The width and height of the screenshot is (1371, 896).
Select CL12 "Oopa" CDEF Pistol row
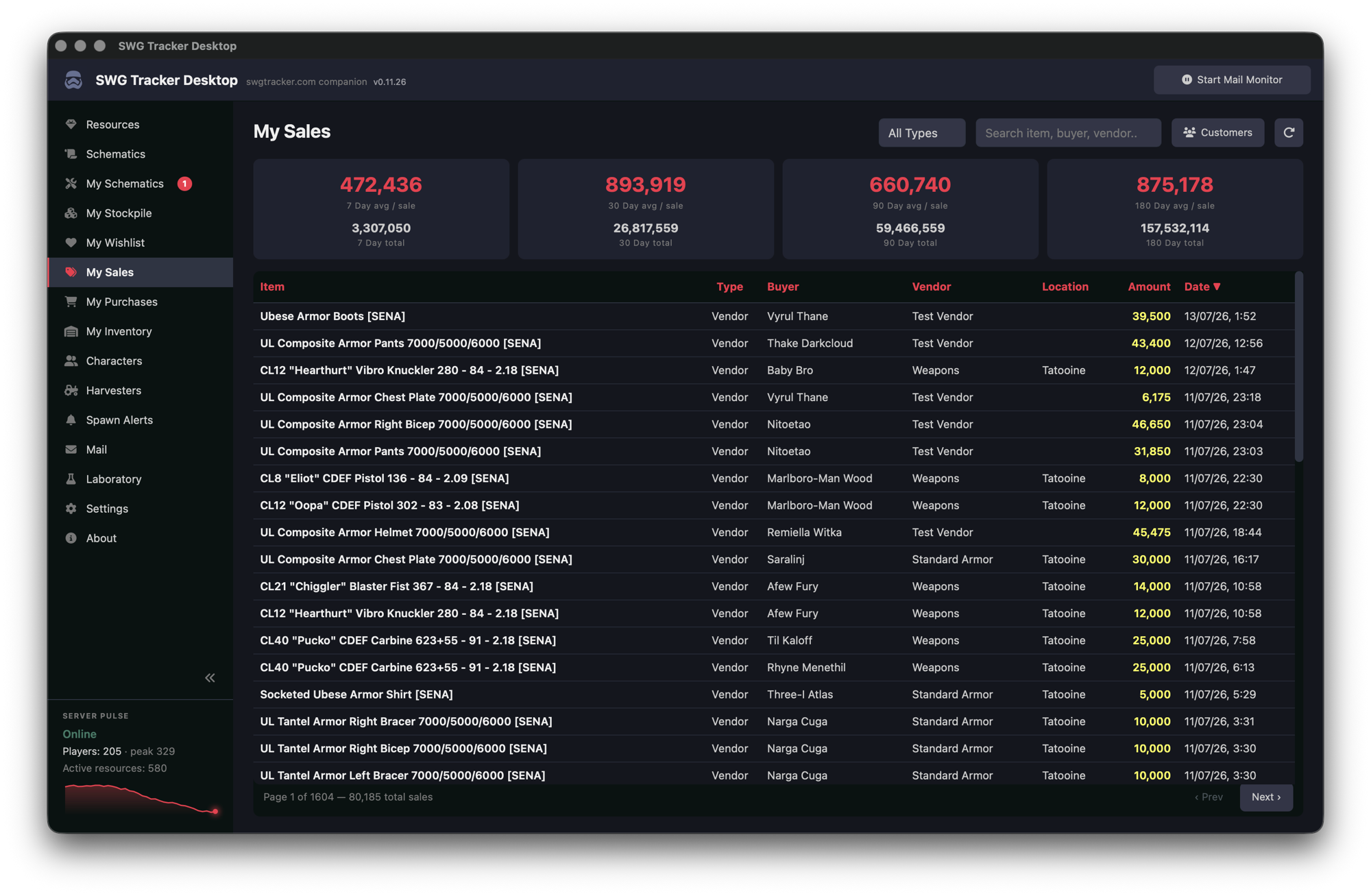774,505
